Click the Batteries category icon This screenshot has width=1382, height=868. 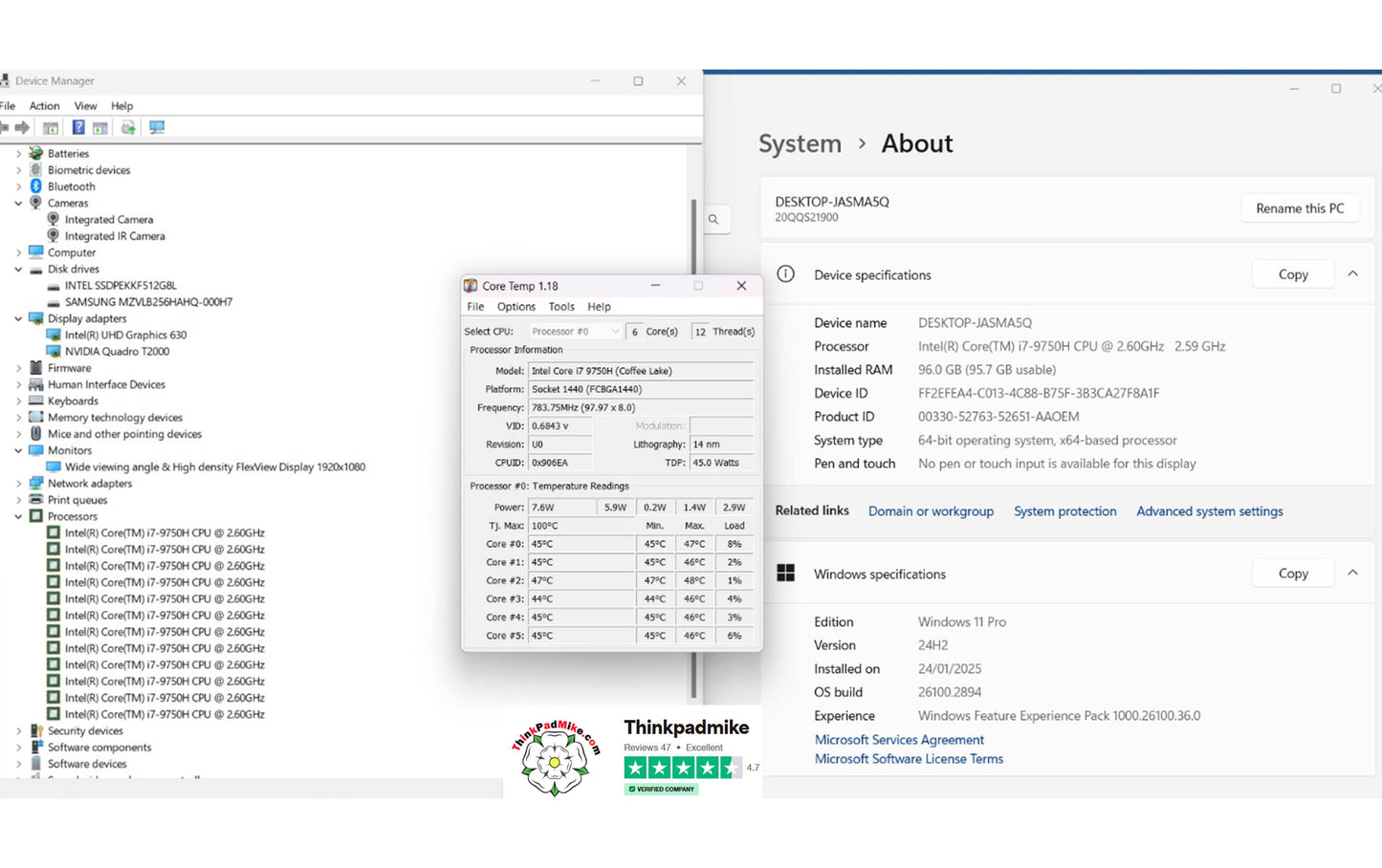36,153
